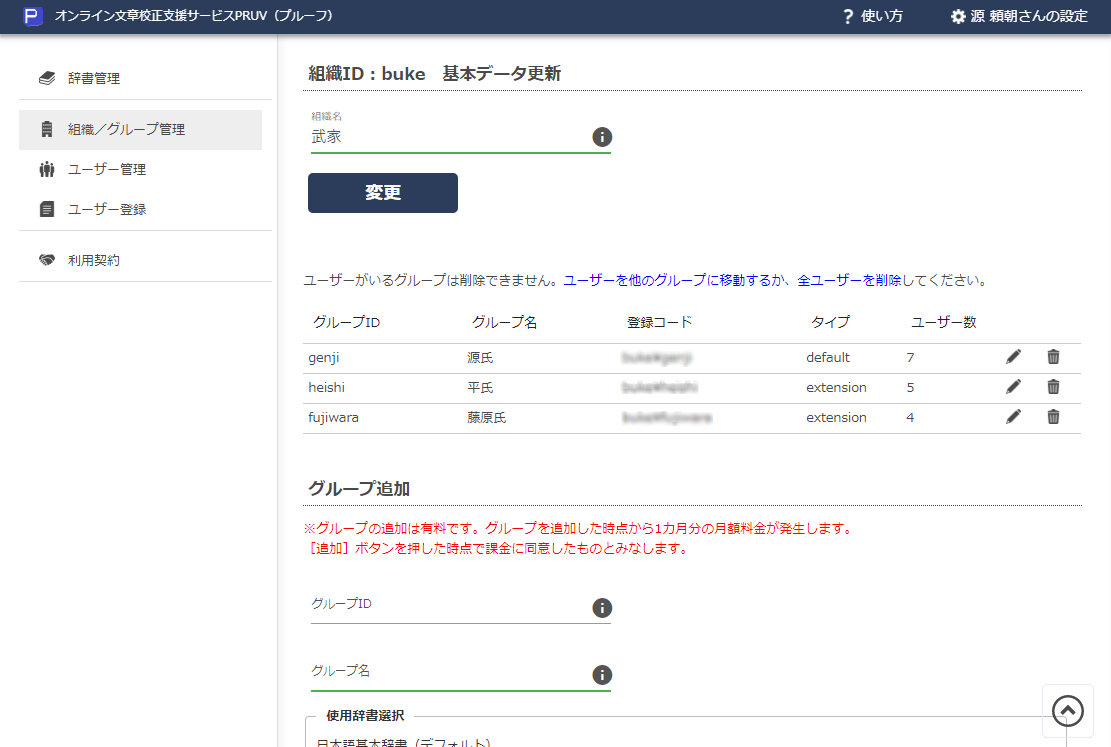Select 組織／グループ管理 in the sidebar
The width and height of the screenshot is (1111, 747).
tap(126, 130)
